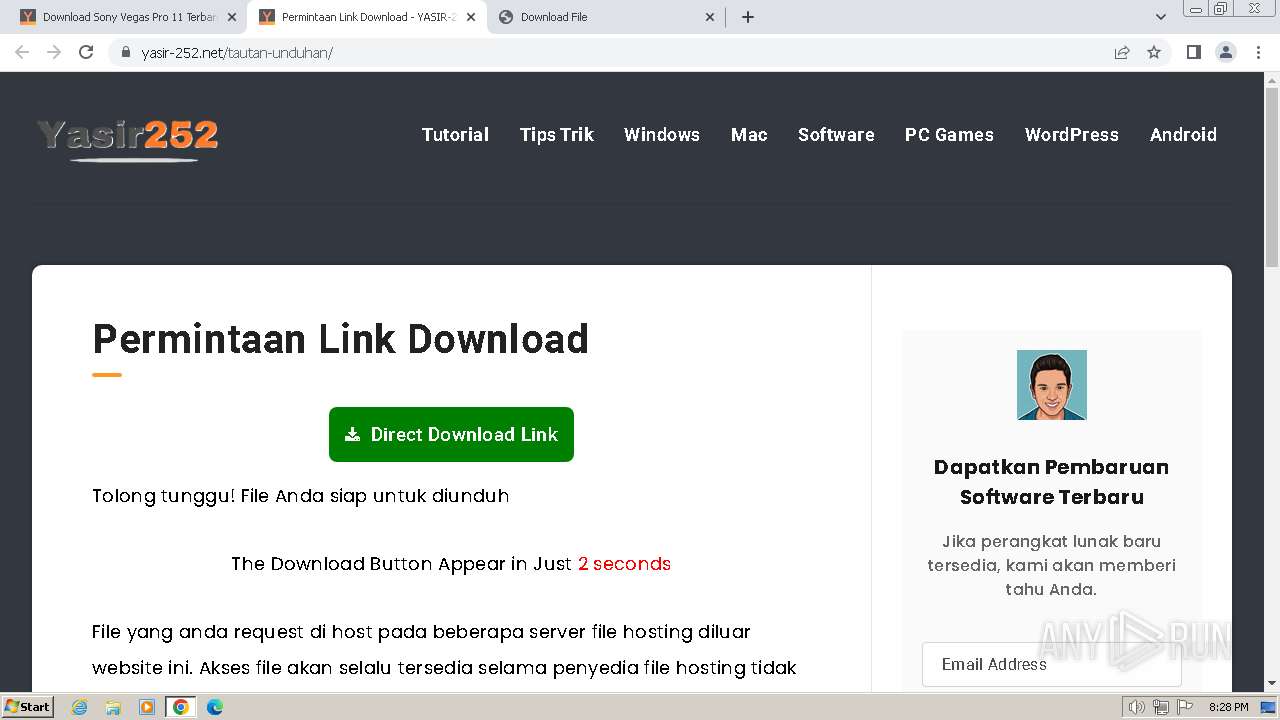
Task: Go back to previous page
Action: pyautogui.click(x=22, y=52)
